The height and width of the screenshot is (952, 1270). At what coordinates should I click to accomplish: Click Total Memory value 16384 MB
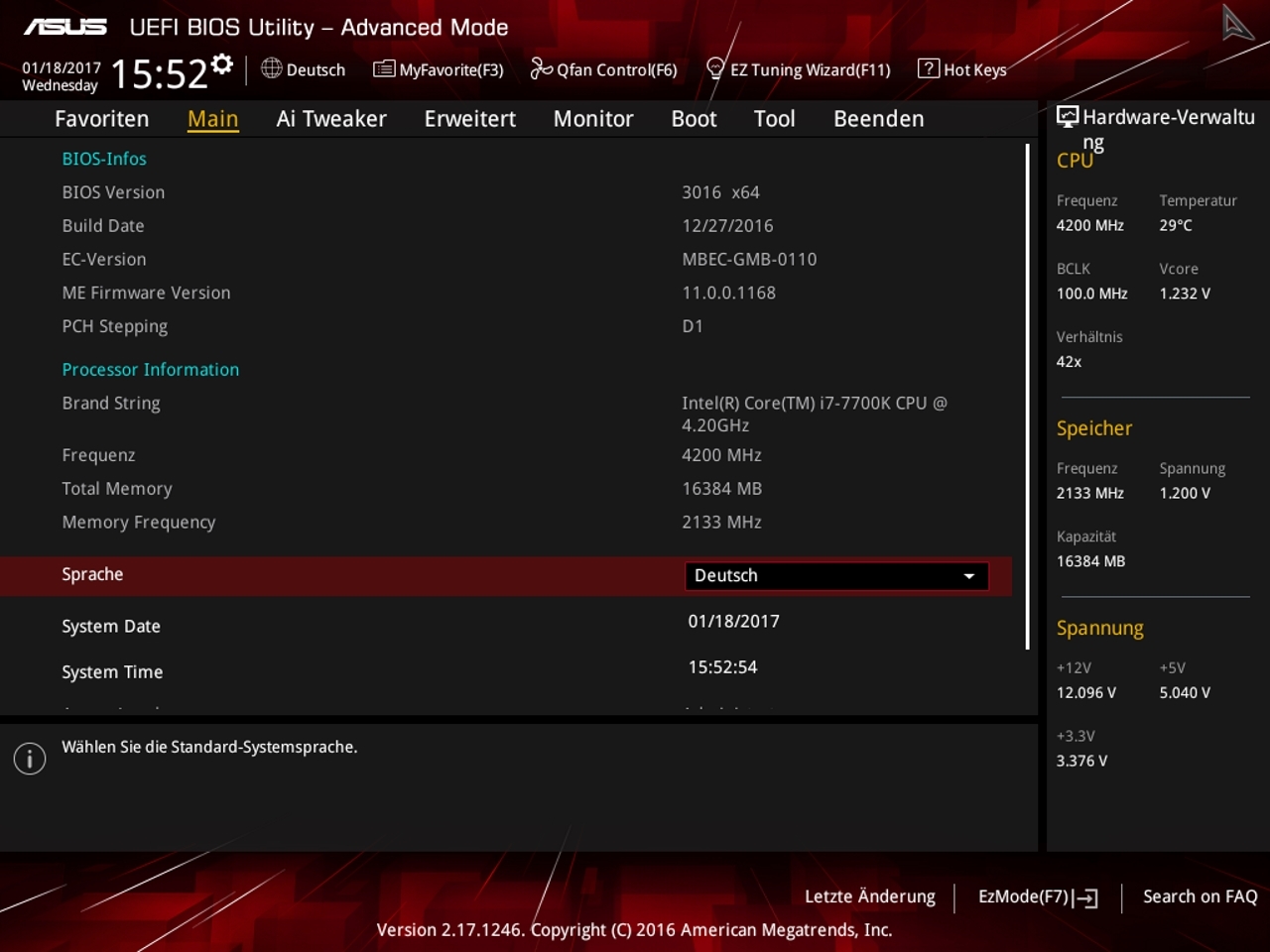tap(721, 489)
